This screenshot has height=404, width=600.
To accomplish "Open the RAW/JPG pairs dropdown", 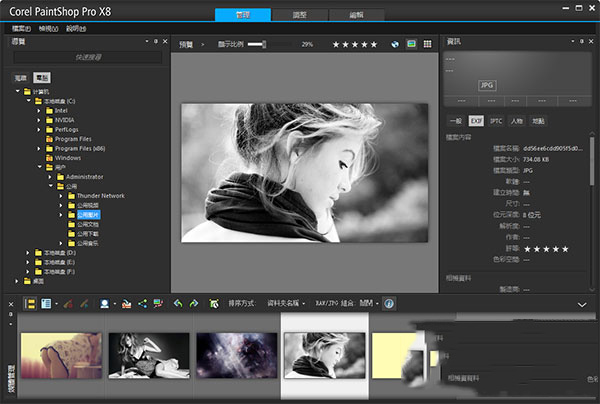I will pos(369,303).
